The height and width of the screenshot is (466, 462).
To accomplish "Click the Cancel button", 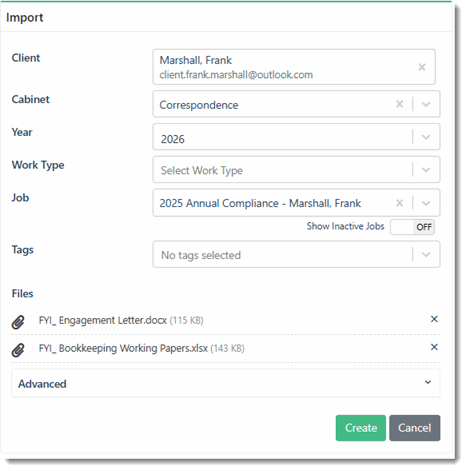I will (x=415, y=428).
